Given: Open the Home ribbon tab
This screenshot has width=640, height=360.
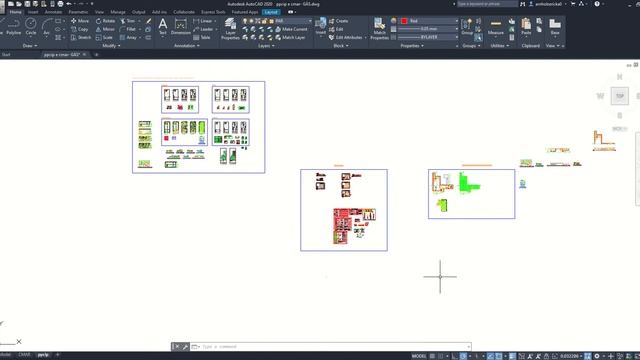Looking at the screenshot, I should click(x=16, y=12).
